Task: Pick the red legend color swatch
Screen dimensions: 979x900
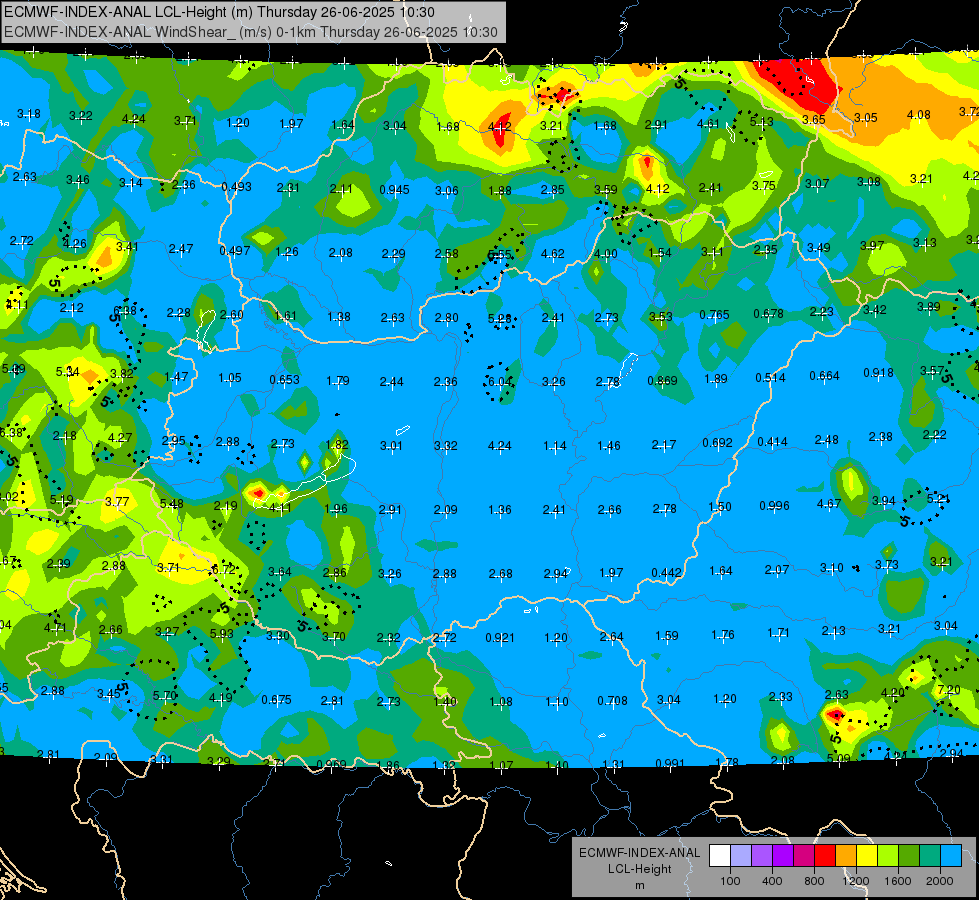Action: tap(825, 856)
